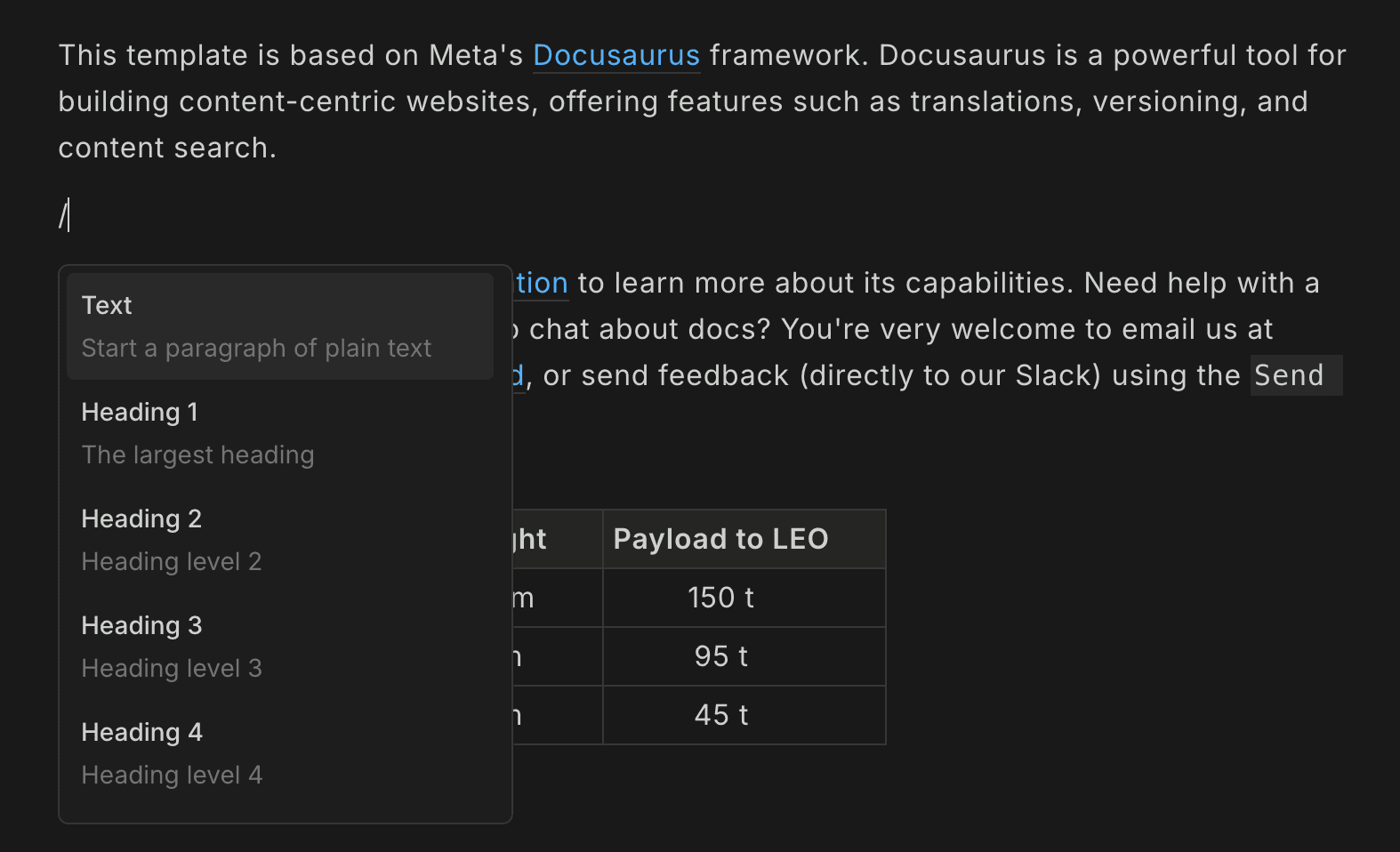Viewport: 1400px width, 852px height.
Task: Pick the Heading 2 block type
Action: coord(279,540)
